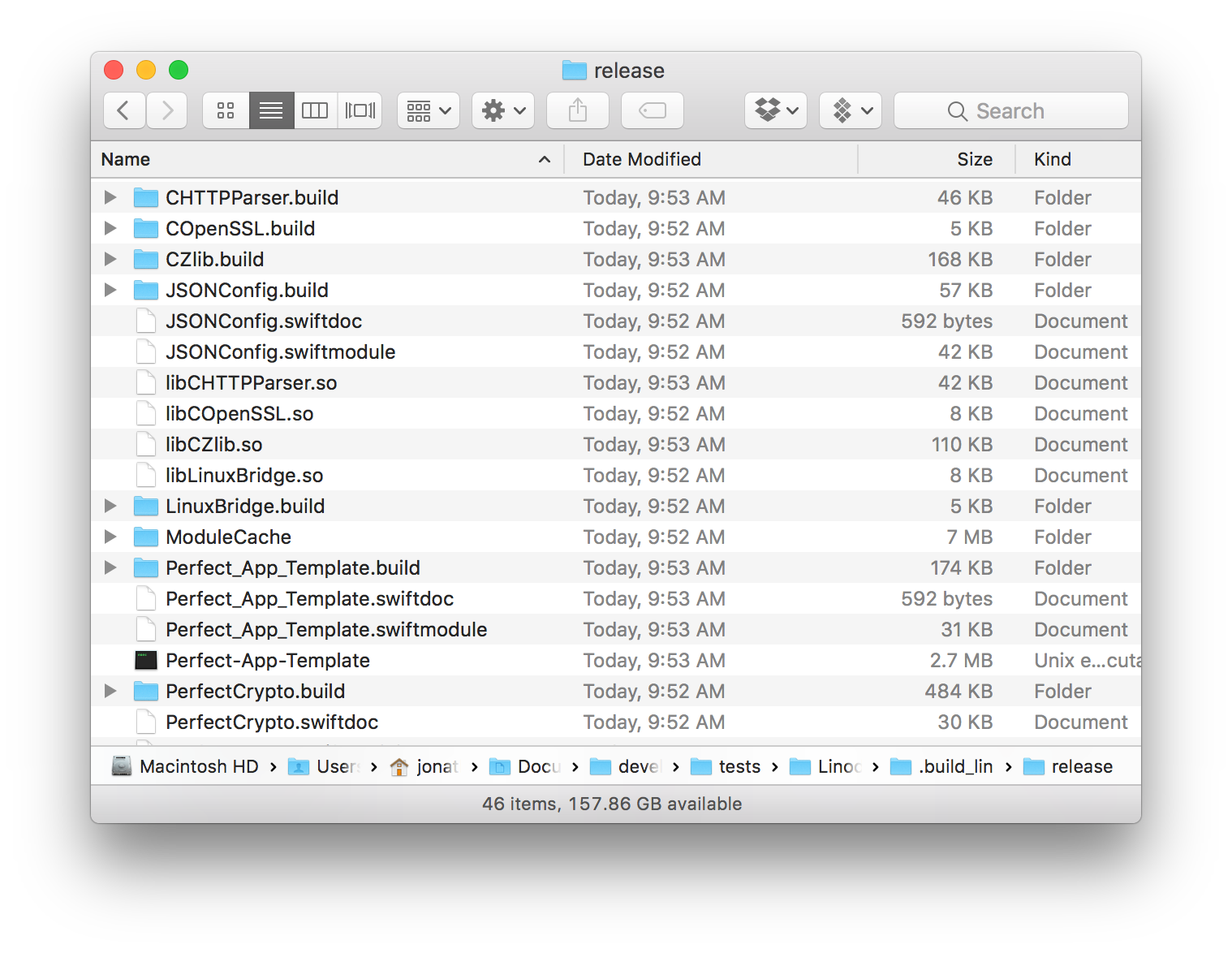Click the Unix executable kind of Perfect-App-Template
The image size is (1232, 953).
coord(1088,660)
